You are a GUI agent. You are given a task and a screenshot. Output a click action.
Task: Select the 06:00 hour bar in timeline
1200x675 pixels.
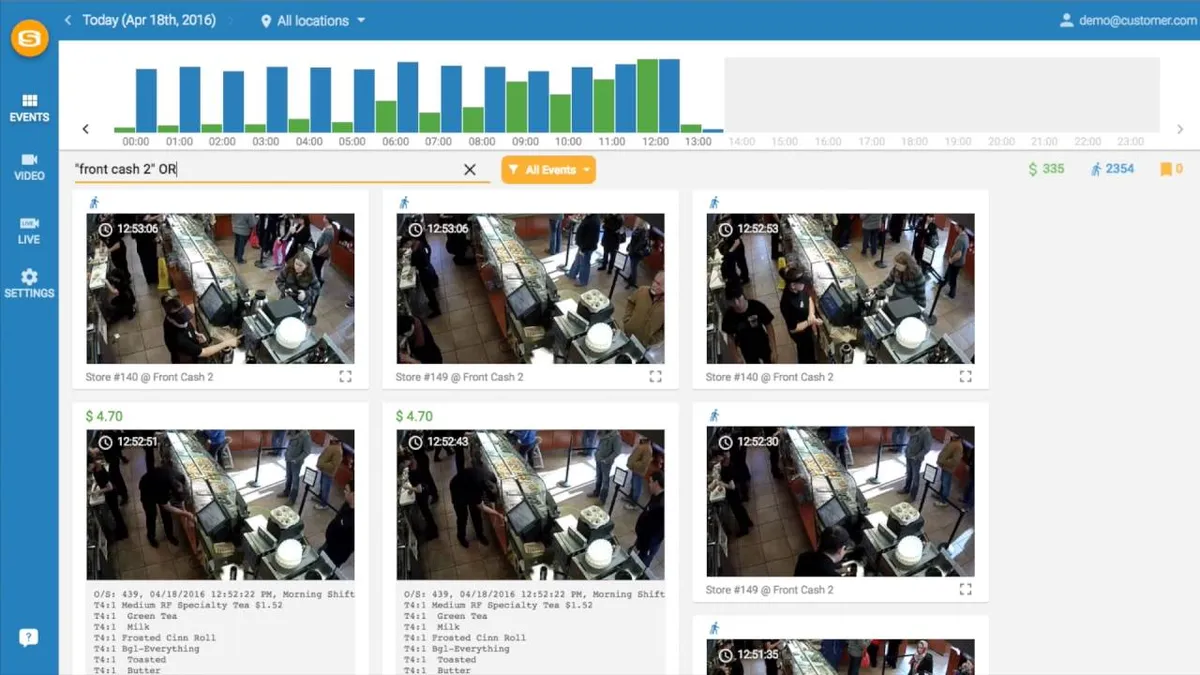point(397,98)
